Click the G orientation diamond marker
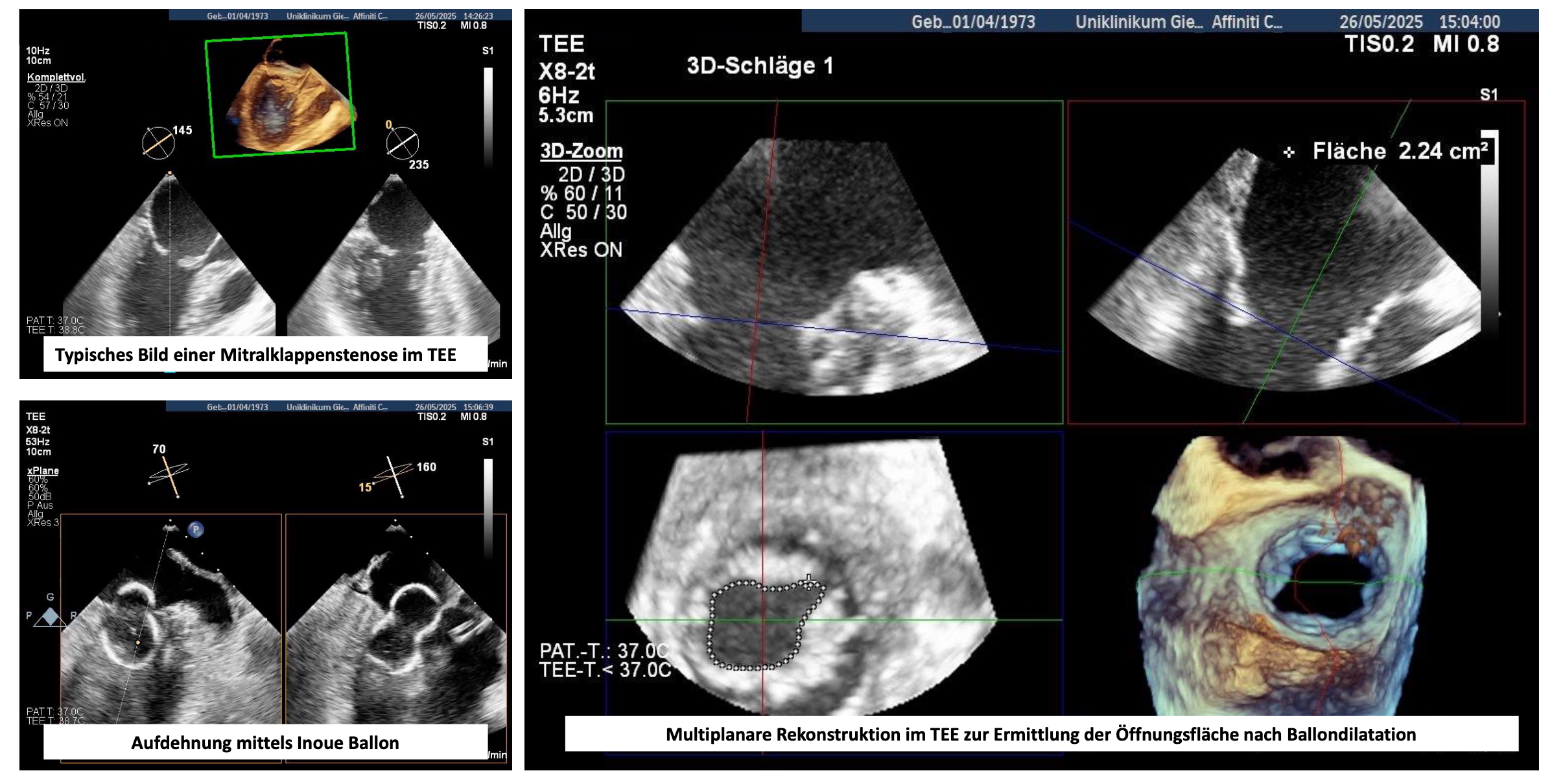 50,616
